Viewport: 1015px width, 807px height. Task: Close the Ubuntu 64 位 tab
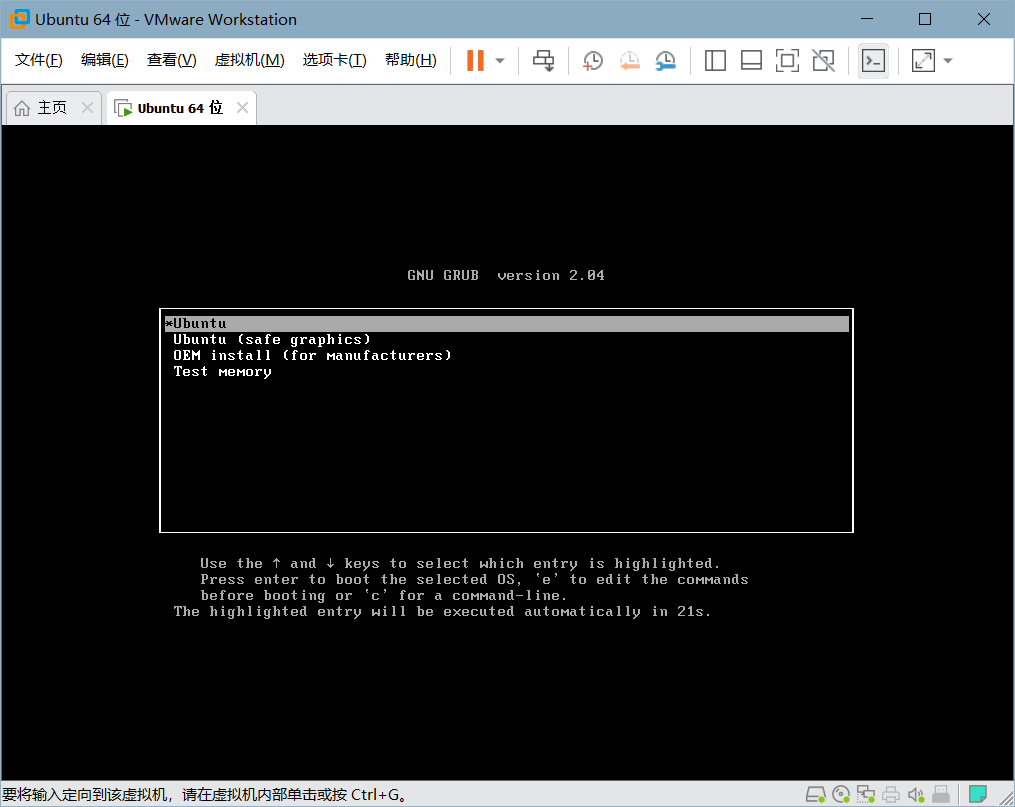coord(242,108)
